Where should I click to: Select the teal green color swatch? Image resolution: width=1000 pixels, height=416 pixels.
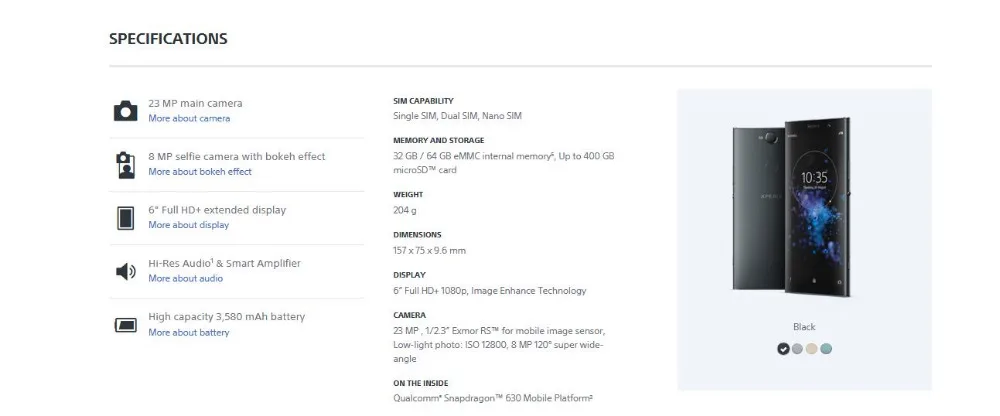pyautogui.click(x=826, y=349)
